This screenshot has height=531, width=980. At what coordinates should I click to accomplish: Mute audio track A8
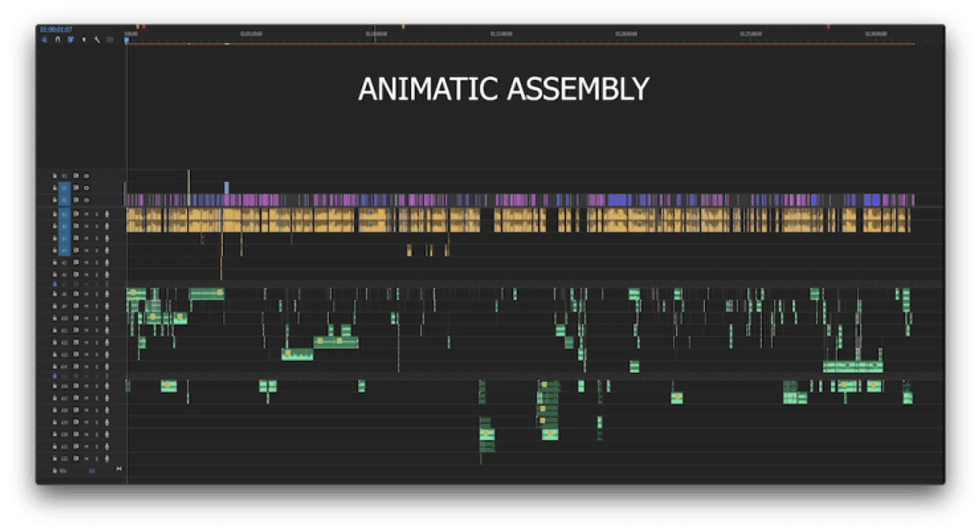[x=86, y=294]
